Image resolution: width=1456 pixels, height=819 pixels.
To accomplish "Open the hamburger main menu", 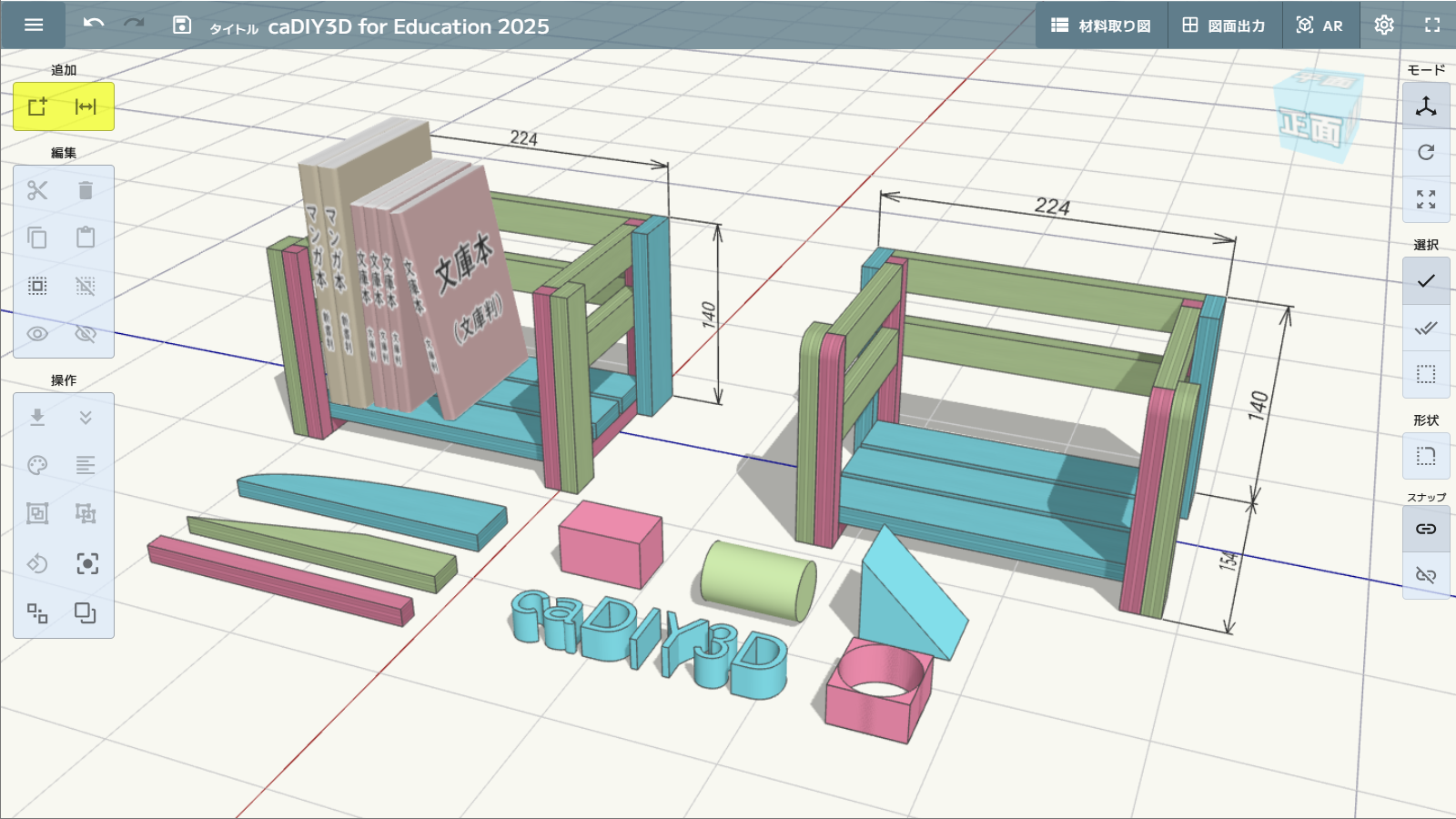I will 34,25.
